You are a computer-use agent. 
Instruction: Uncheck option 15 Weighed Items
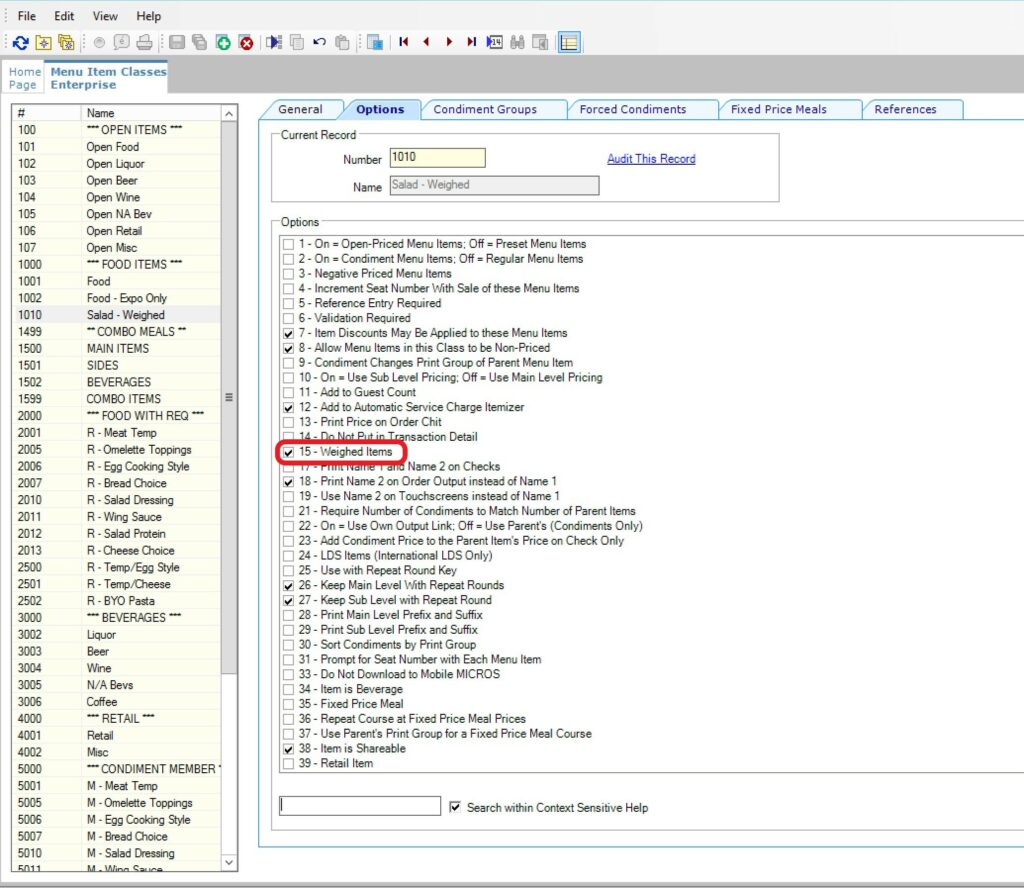pyautogui.click(x=288, y=452)
